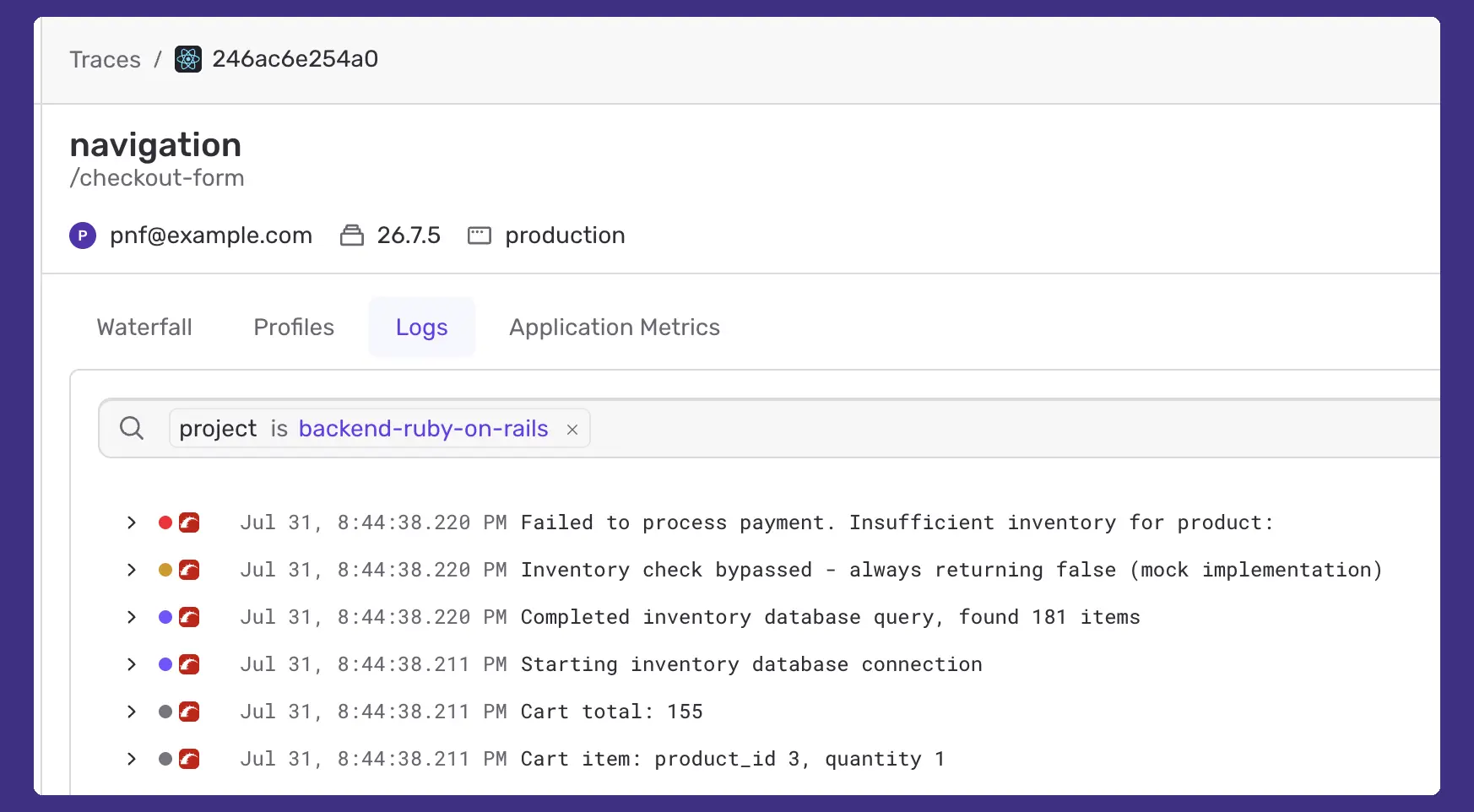Click purple info dot on starting connection log
This screenshot has height=812, width=1474.
[165, 664]
